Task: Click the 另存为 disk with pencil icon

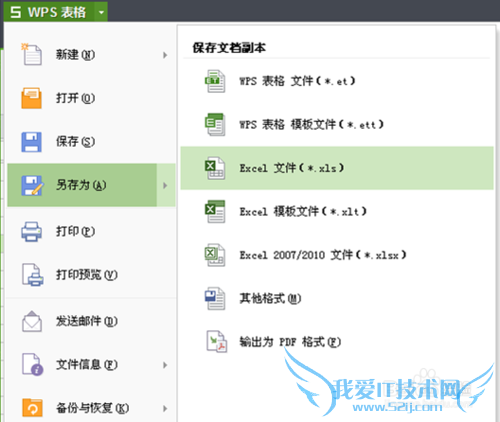Action: pyautogui.click(x=32, y=185)
